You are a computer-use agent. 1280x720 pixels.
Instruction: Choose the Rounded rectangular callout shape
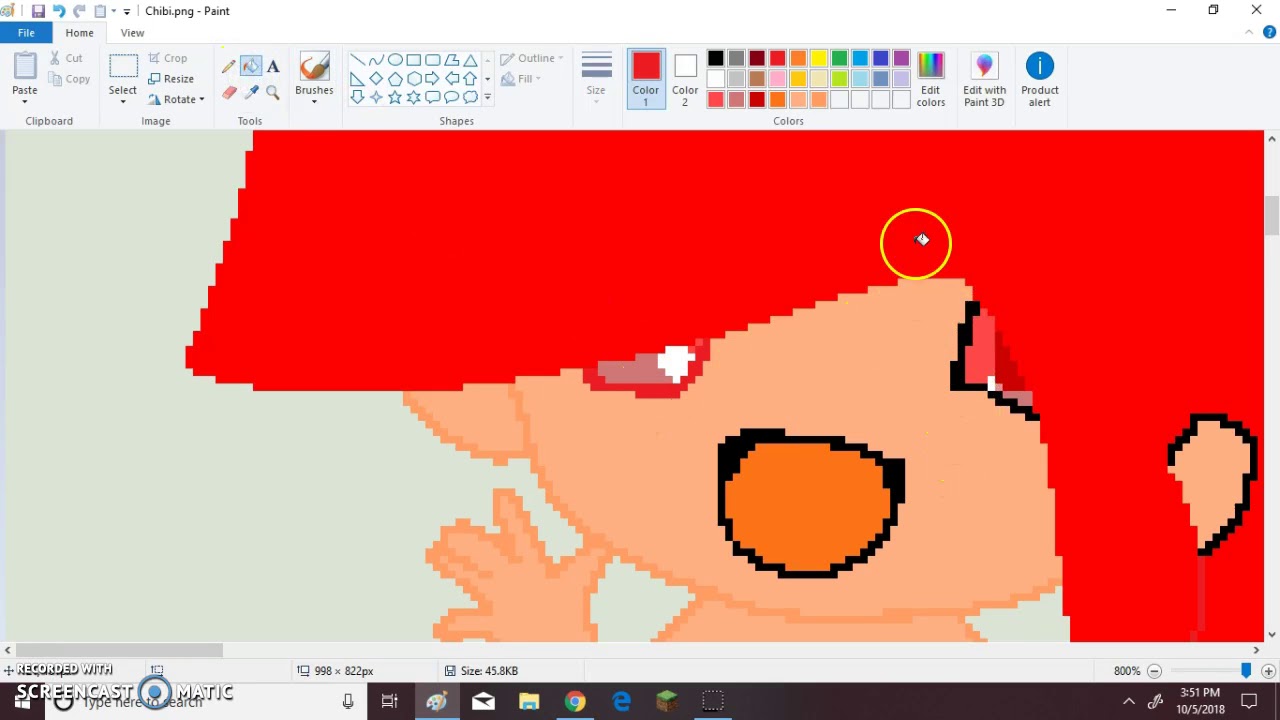(433, 97)
